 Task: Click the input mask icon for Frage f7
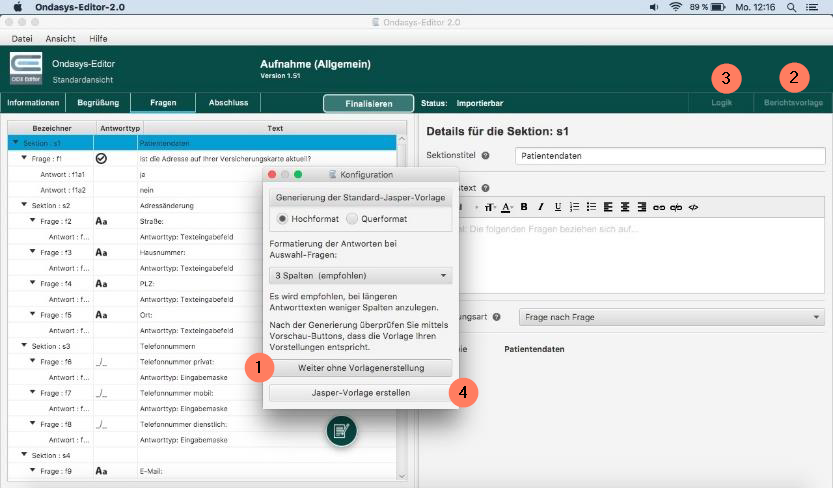(x=101, y=393)
